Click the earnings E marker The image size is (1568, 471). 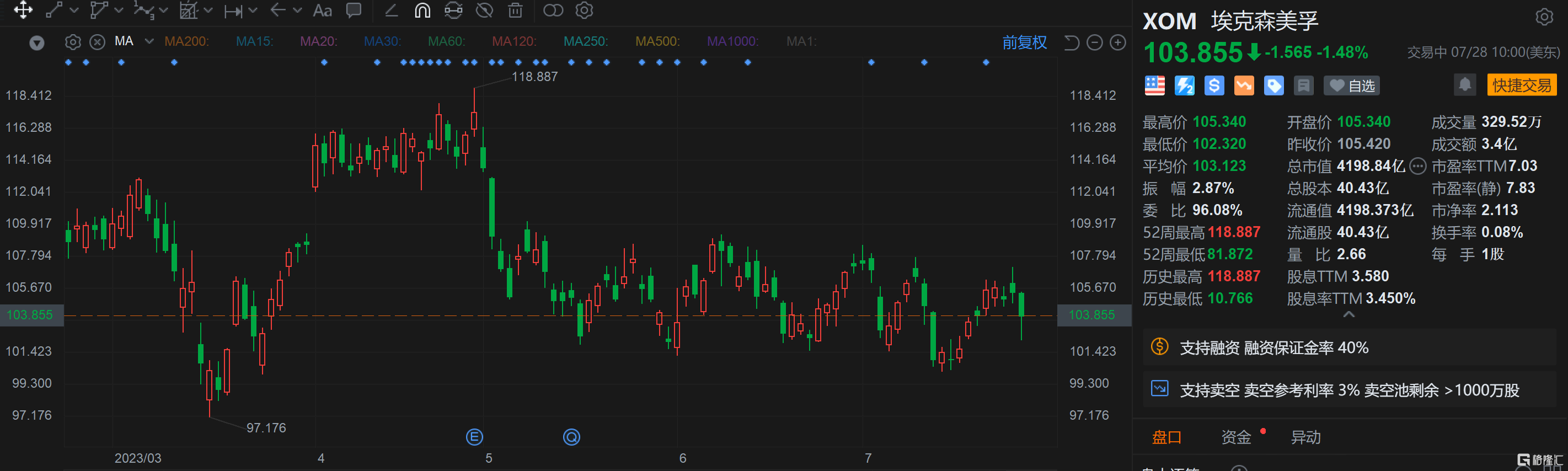[x=474, y=437]
